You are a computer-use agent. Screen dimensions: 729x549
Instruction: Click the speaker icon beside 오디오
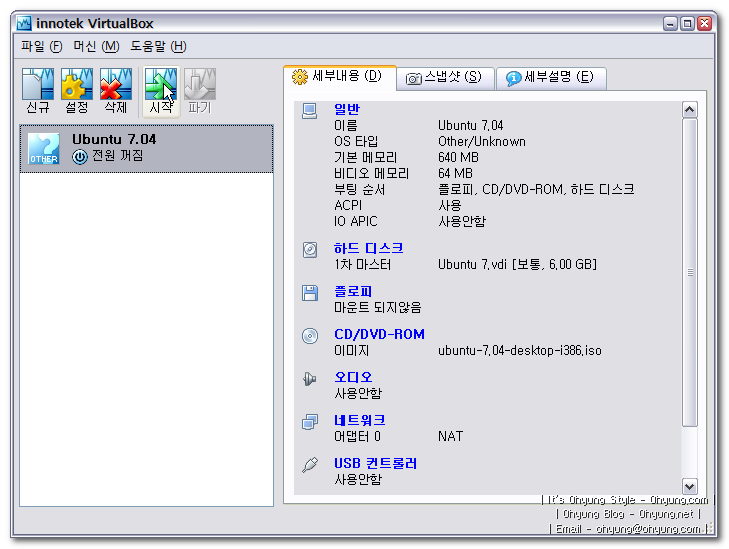point(310,379)
